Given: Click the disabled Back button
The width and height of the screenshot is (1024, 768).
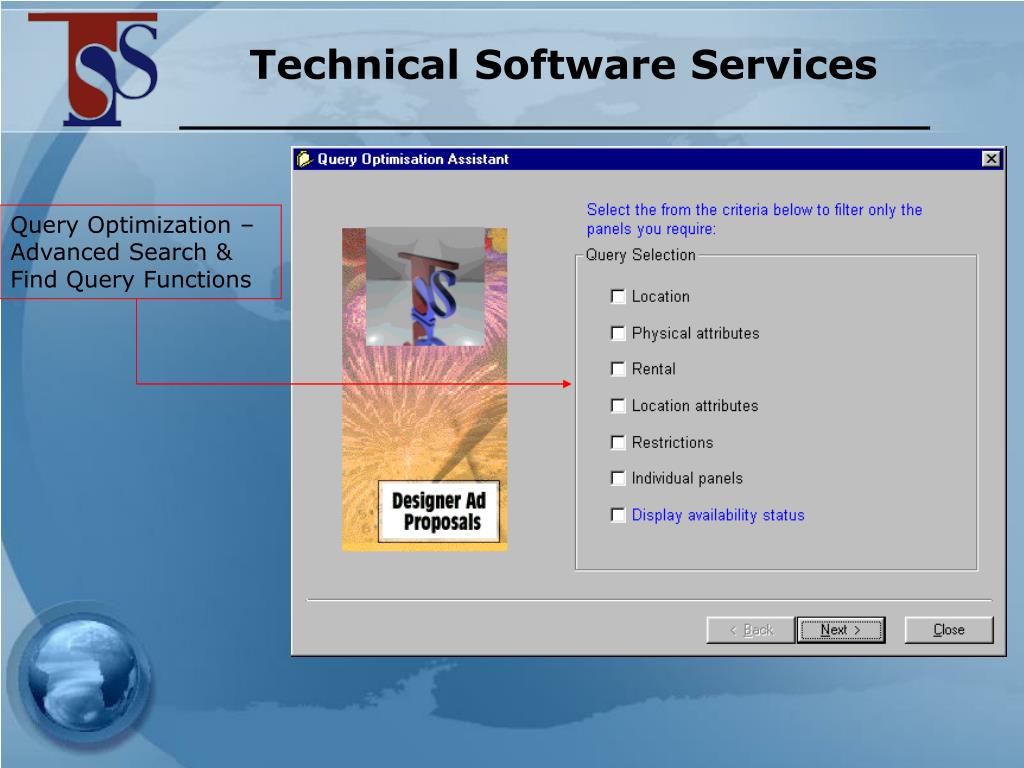Looking at the screenshot, I should pyautogui.click(x=751, y=630).
